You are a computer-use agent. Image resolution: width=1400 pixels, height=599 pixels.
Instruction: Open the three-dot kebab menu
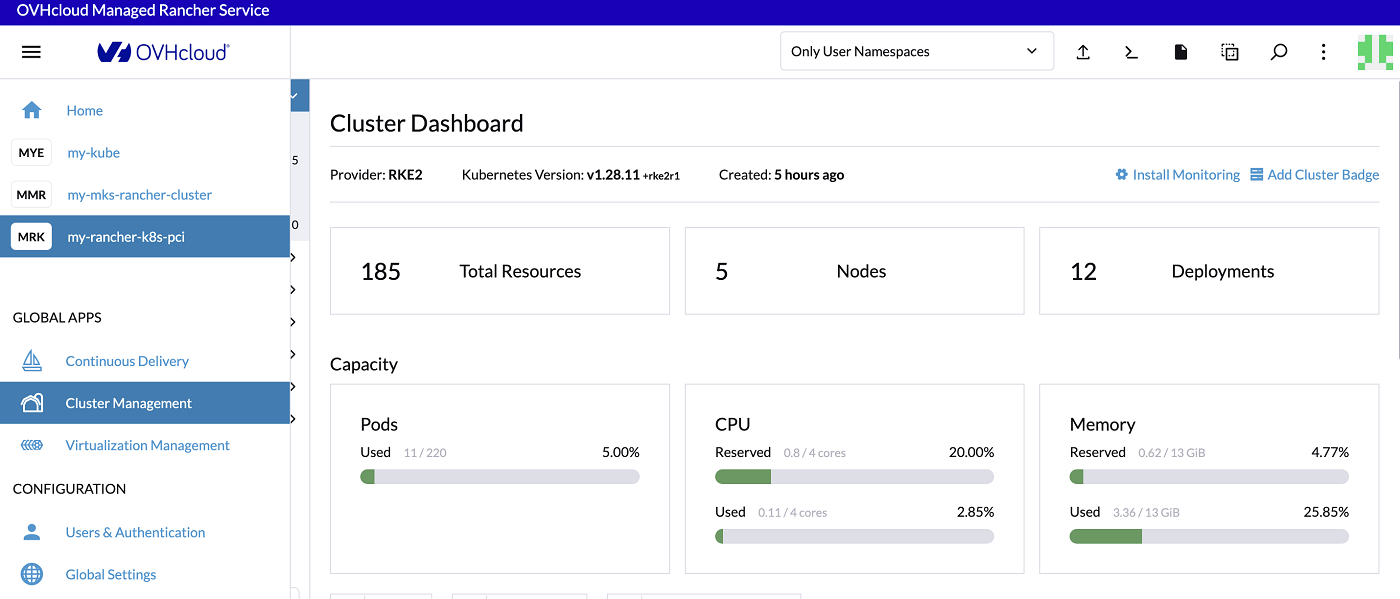[x=1323, y=51]
